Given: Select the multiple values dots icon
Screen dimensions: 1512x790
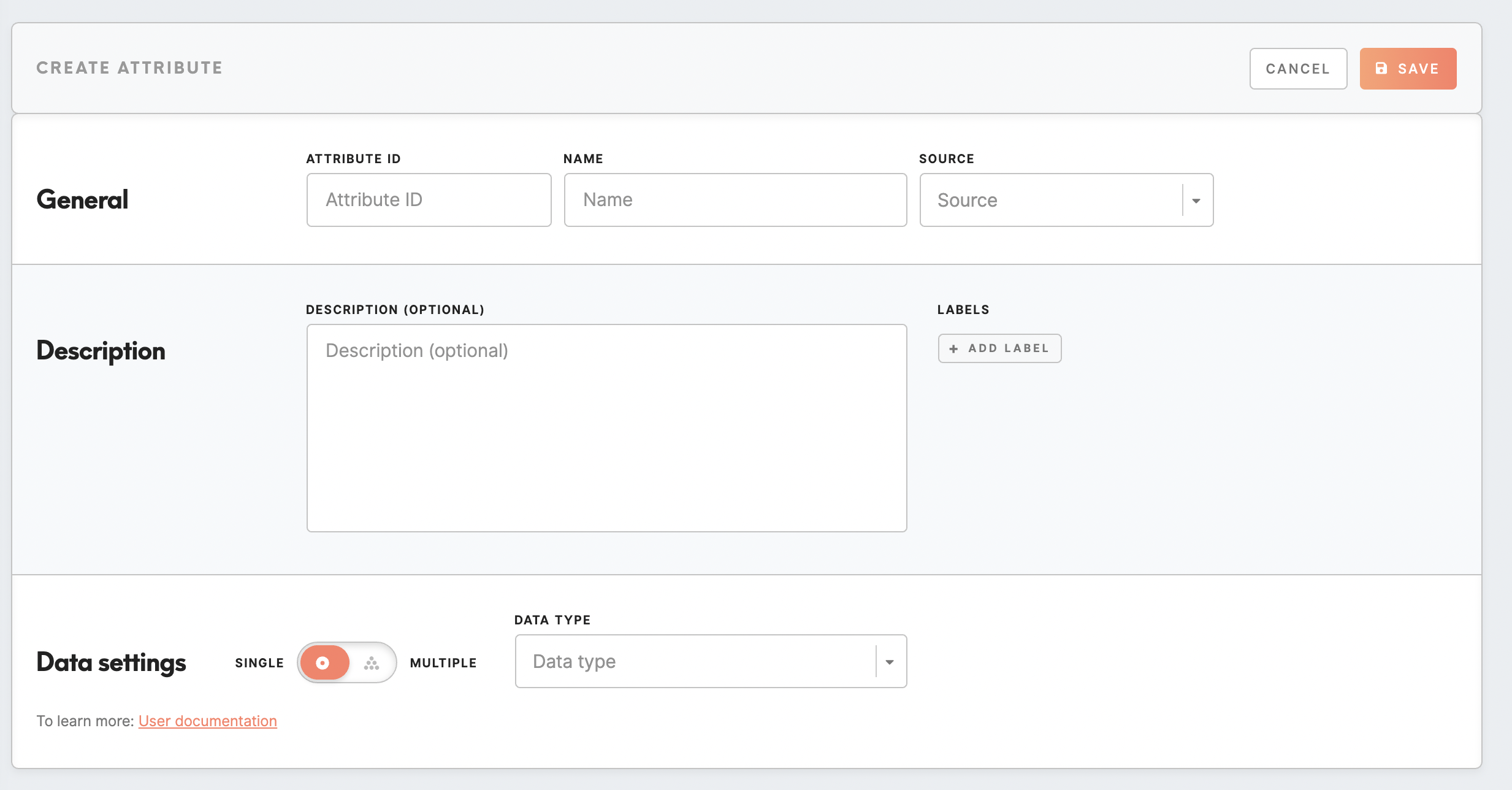Looking at the screenshot, I should 372,663.
